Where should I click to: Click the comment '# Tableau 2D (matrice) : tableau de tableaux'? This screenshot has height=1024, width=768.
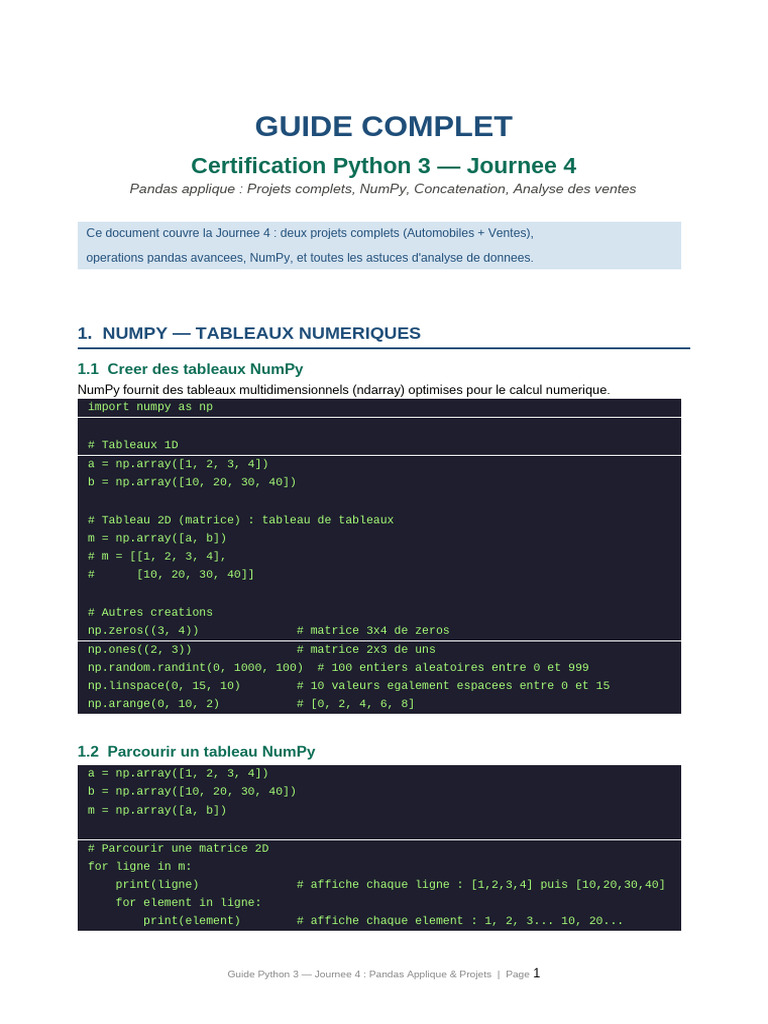tap(240, 520)
